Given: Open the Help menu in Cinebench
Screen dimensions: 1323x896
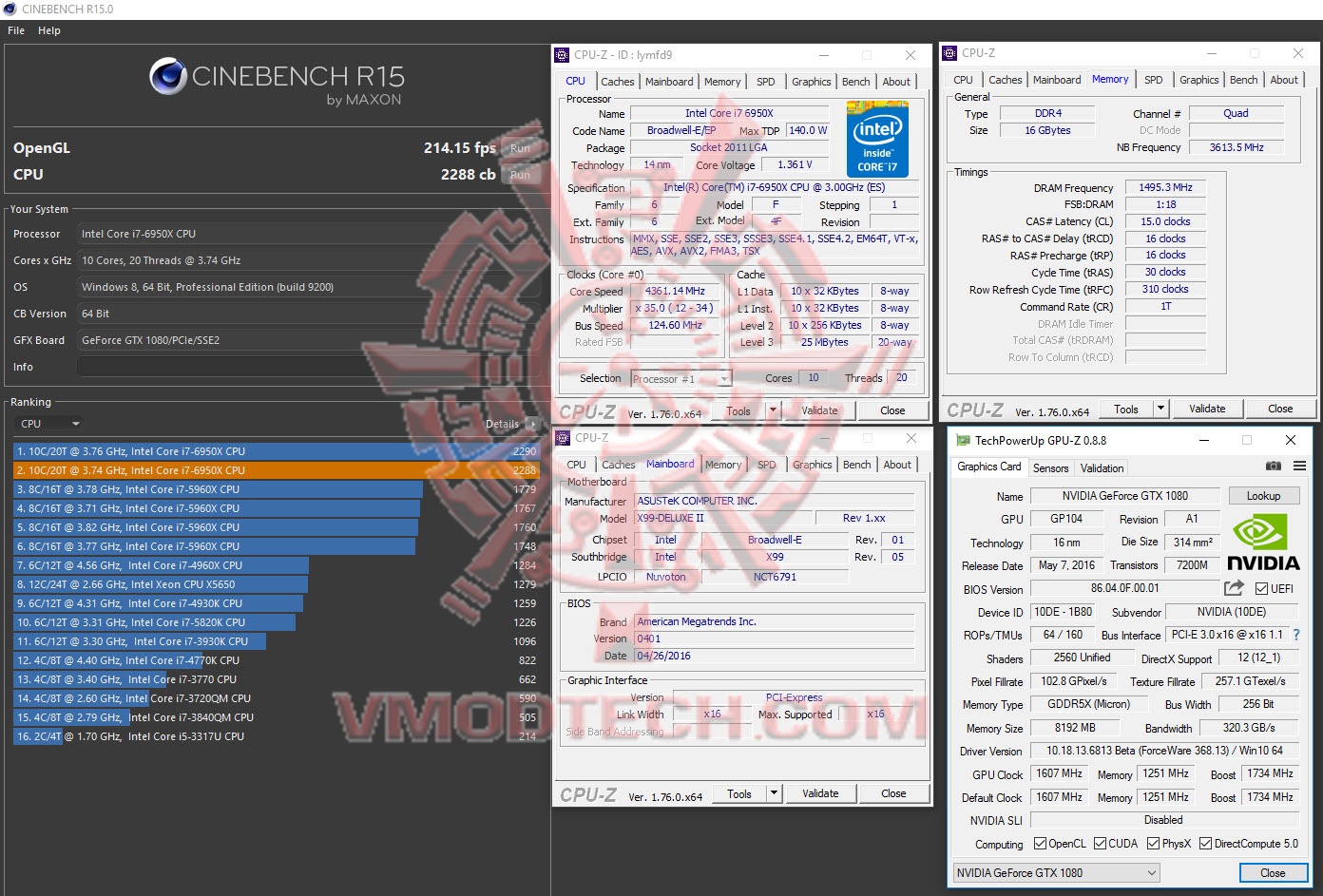Looking at the screenshot, I should 49,30.
